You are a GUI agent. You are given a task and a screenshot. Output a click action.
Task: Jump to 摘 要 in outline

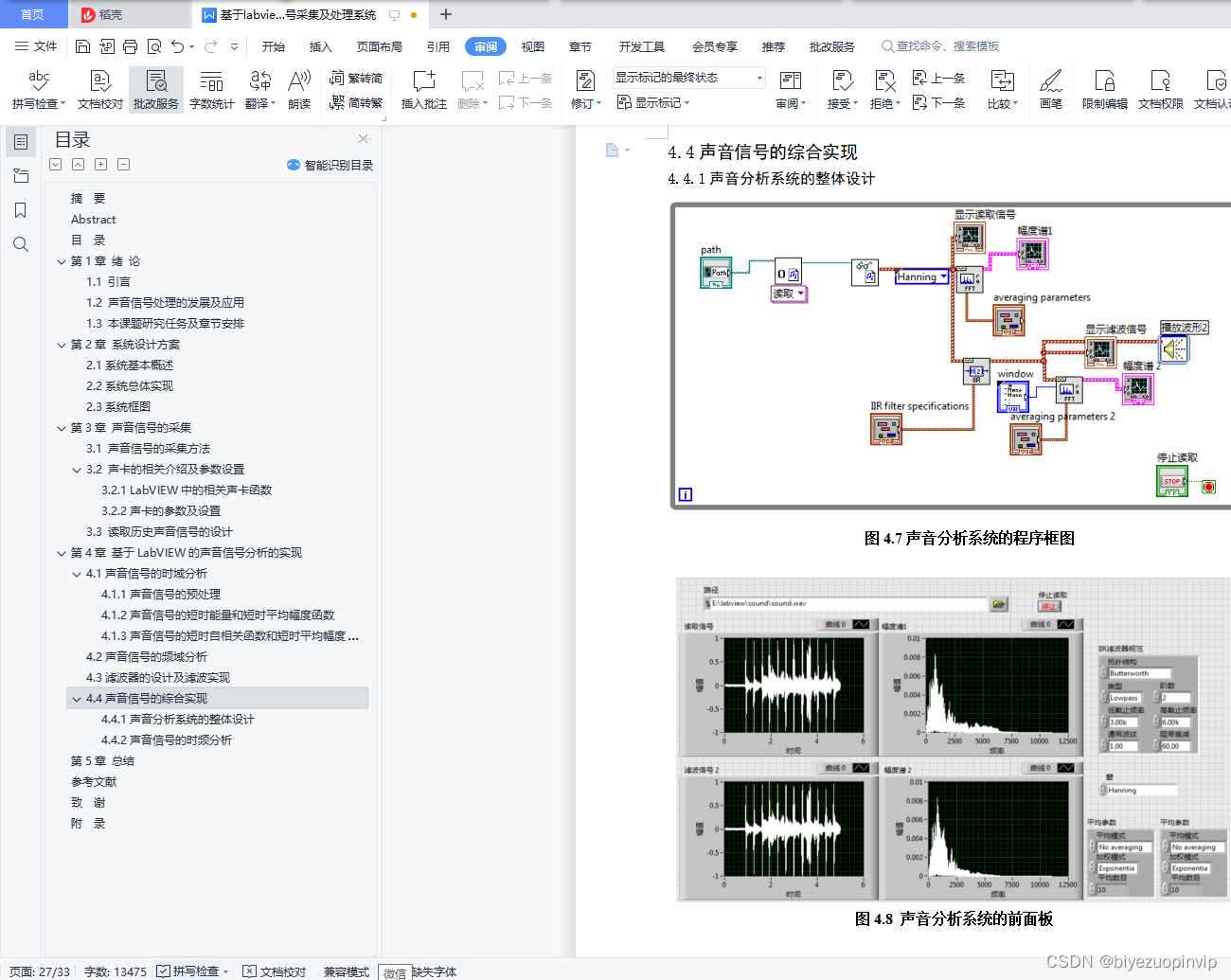coord(88,199)
